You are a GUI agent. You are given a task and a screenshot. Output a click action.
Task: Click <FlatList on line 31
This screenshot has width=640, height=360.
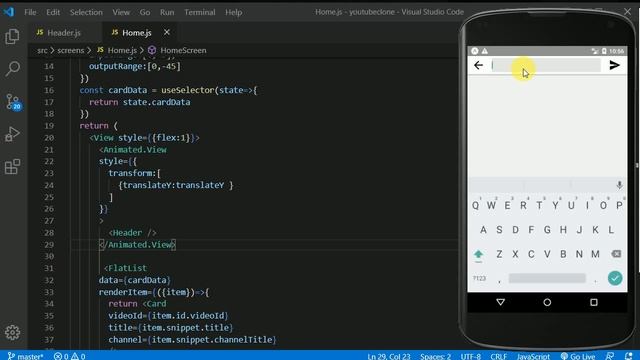coord(125,268)
